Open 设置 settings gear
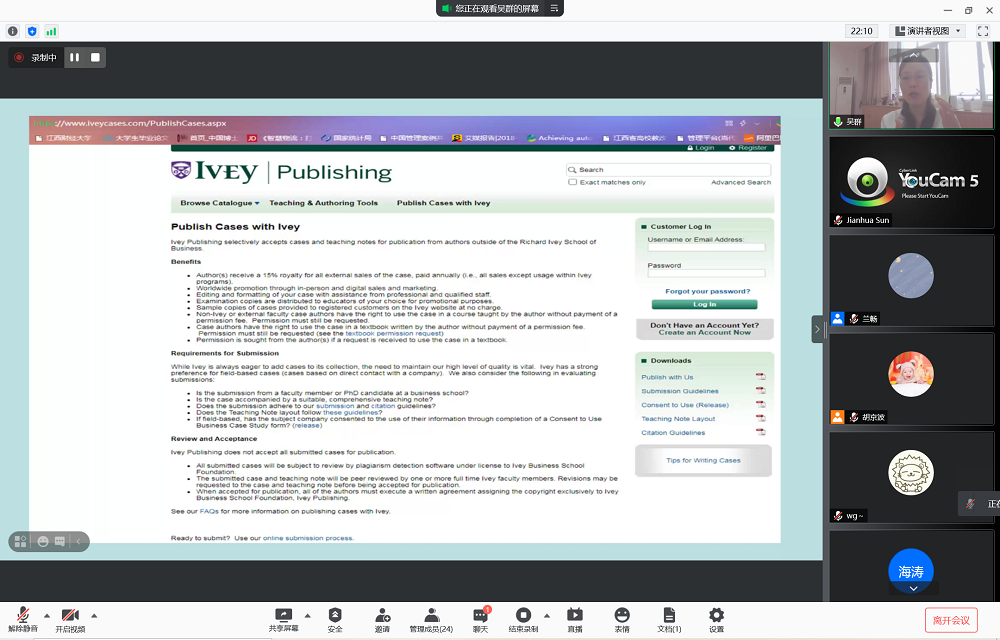Screen dimensions: 1000x640 [716, 619]
